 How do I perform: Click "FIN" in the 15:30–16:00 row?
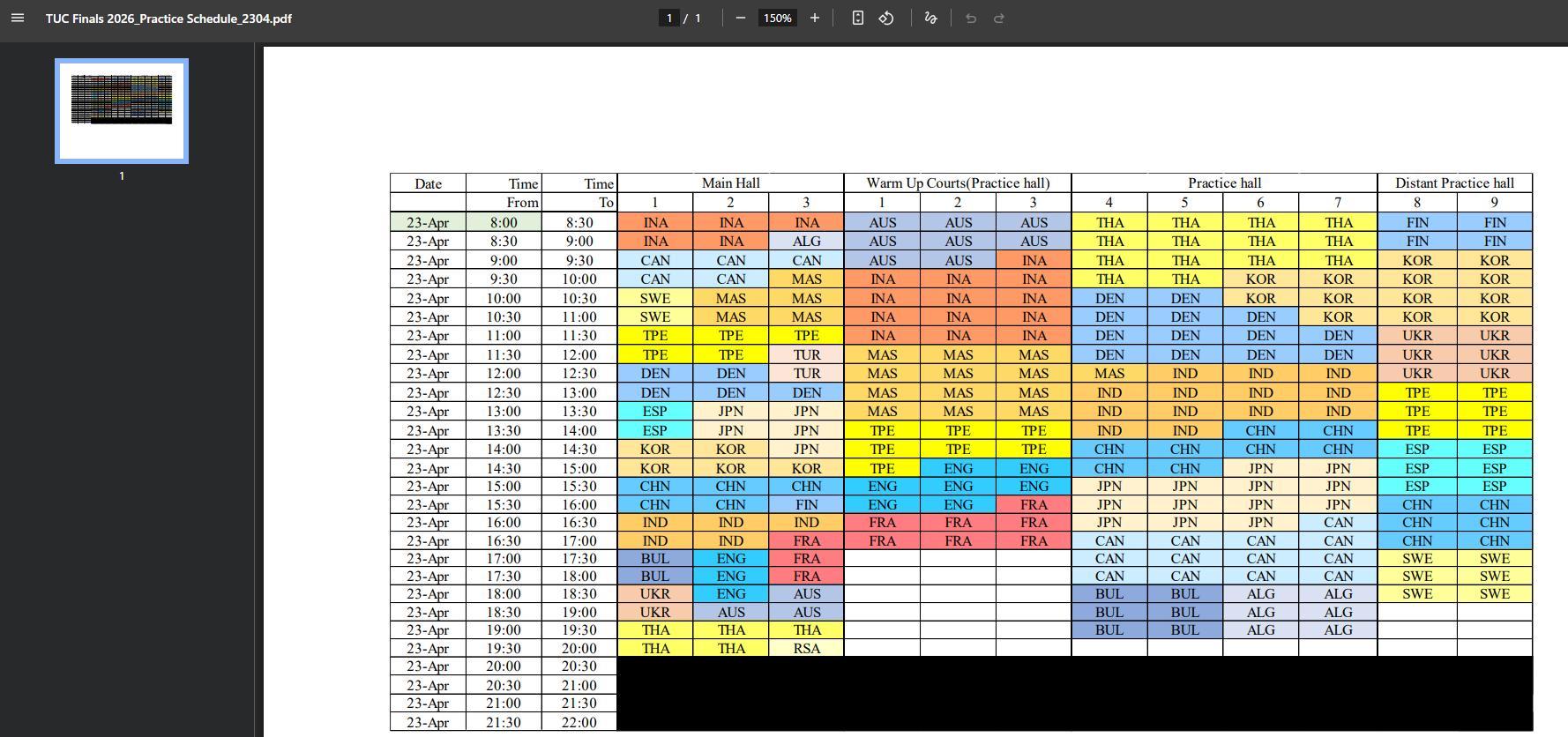pos(806,504)
